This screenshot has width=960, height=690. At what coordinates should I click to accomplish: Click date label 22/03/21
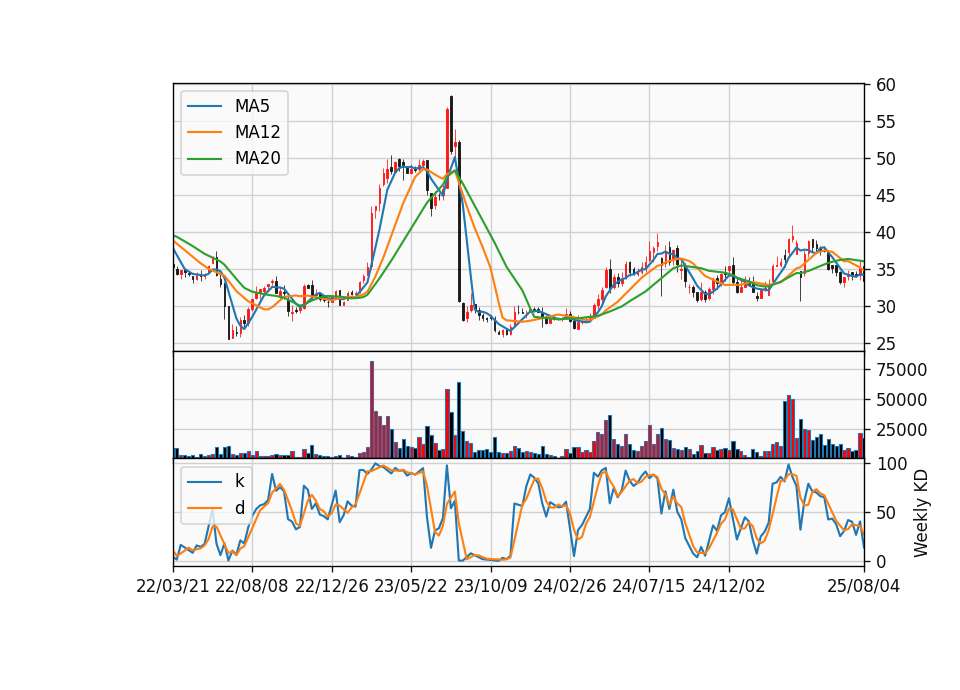(x=173, y=586)
